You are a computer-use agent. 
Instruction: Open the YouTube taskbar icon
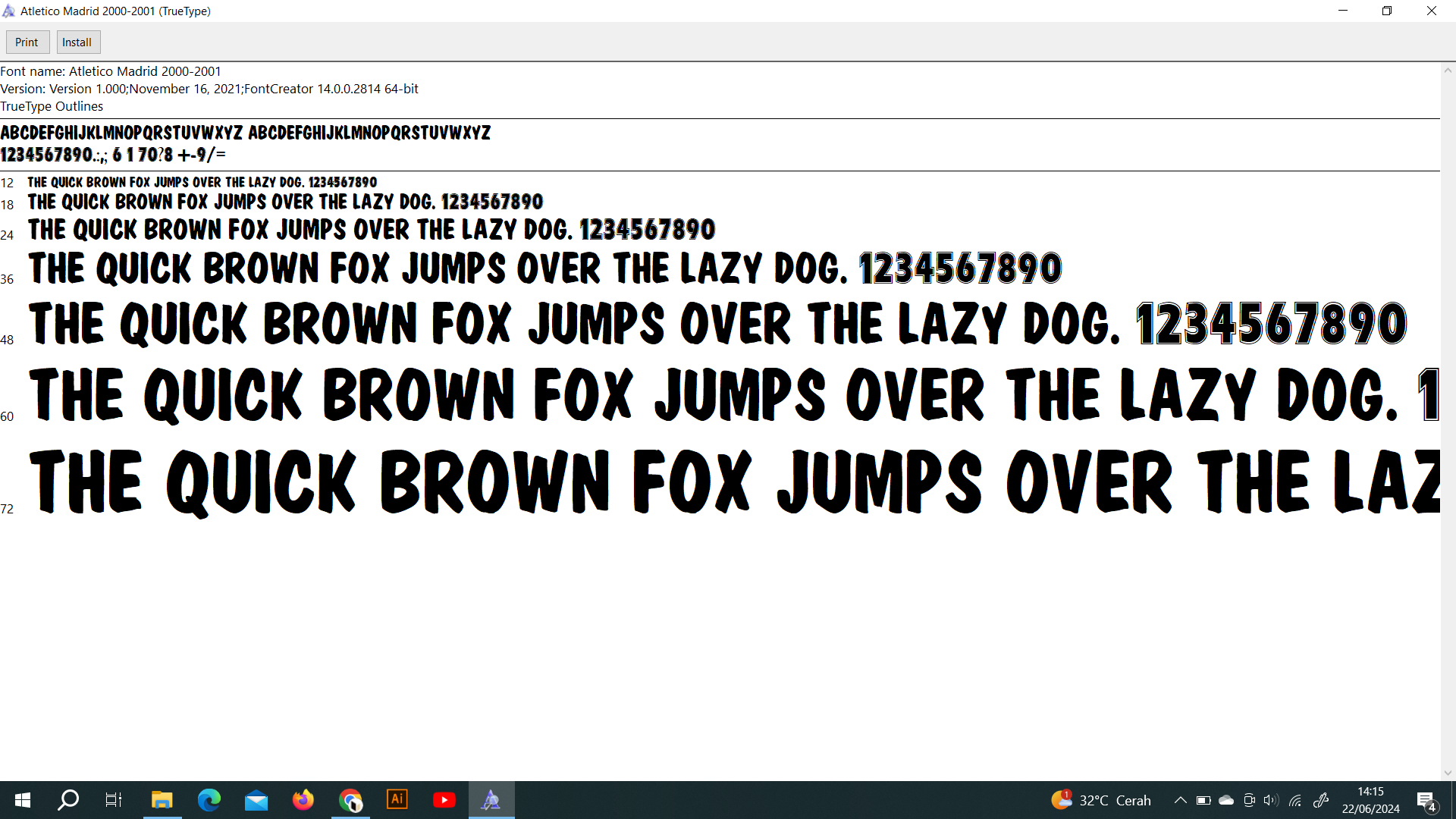coord(444,800)
